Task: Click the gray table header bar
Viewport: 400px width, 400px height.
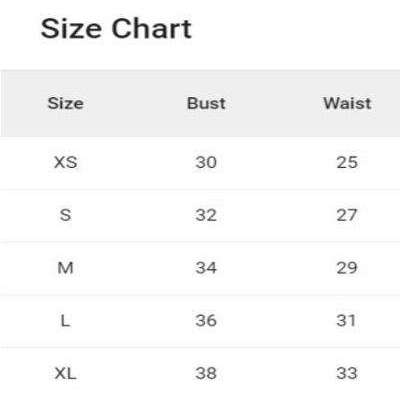Action: pyautogui.click(x=200, y=103)
